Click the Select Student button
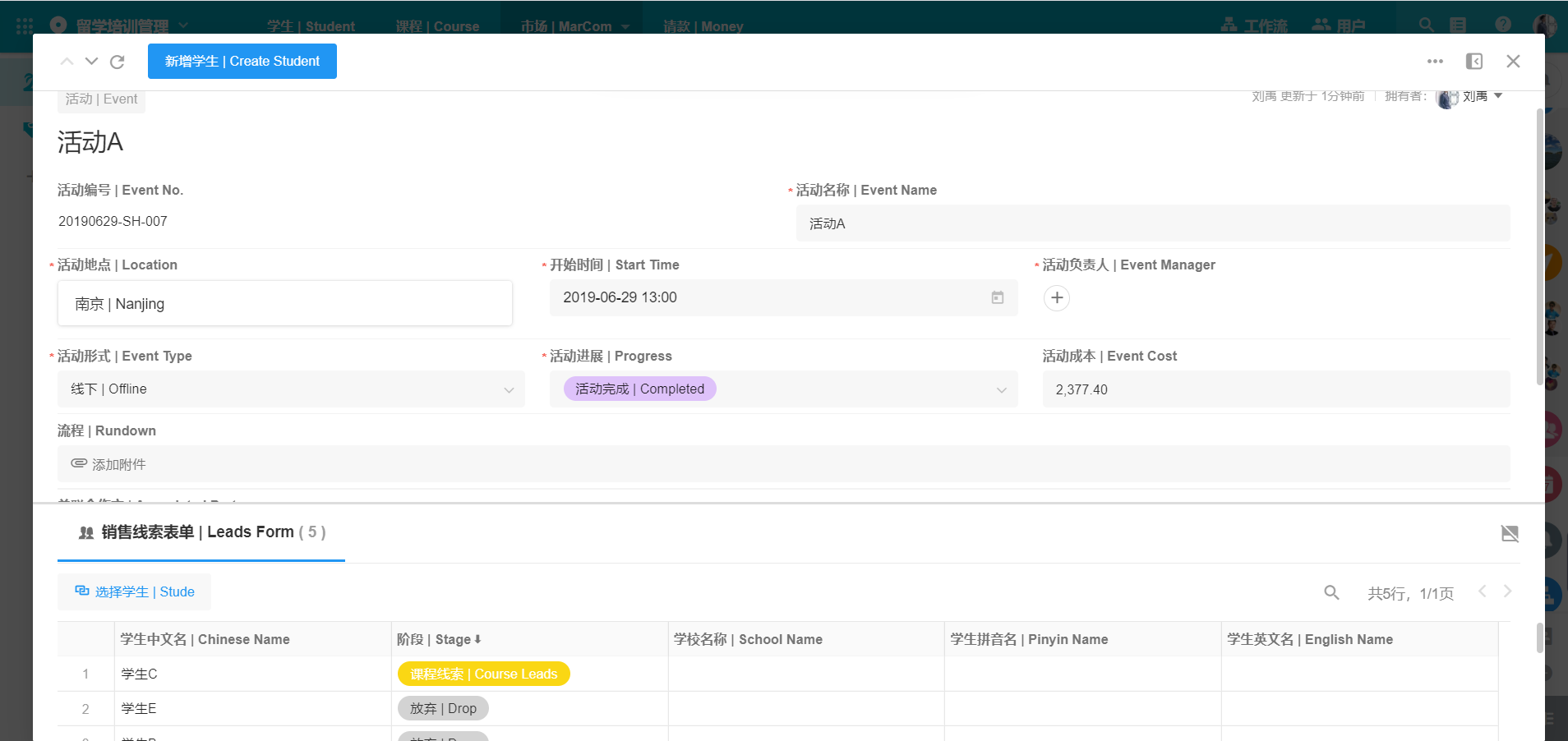1568x741 pixels. tap(135, 591)
